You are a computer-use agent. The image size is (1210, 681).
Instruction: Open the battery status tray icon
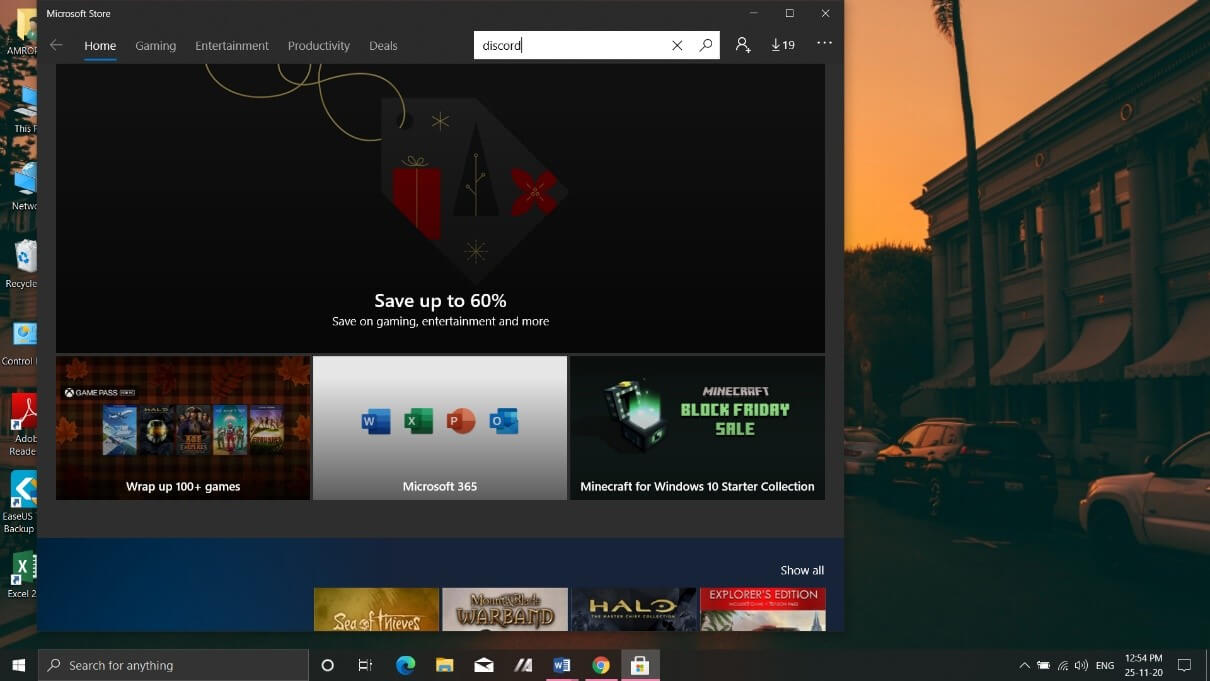(1043, 665)
